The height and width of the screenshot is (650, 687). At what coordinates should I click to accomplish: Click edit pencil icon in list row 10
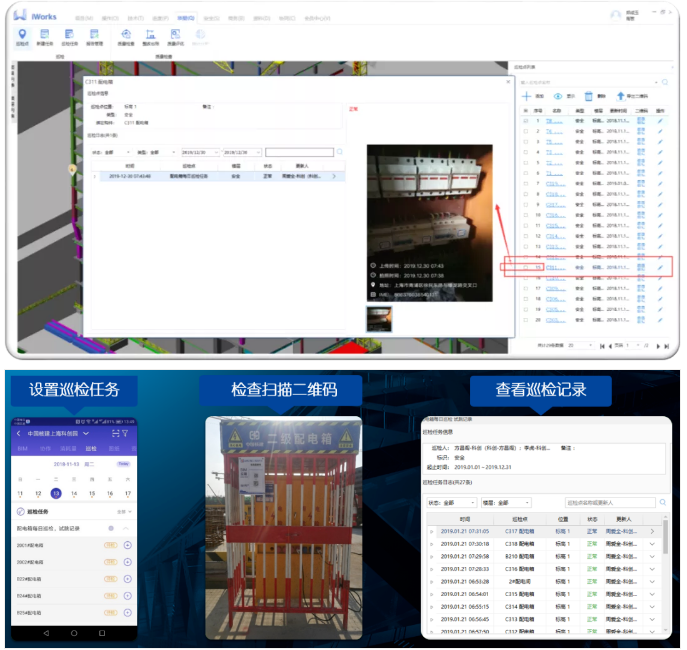point(660,215)
